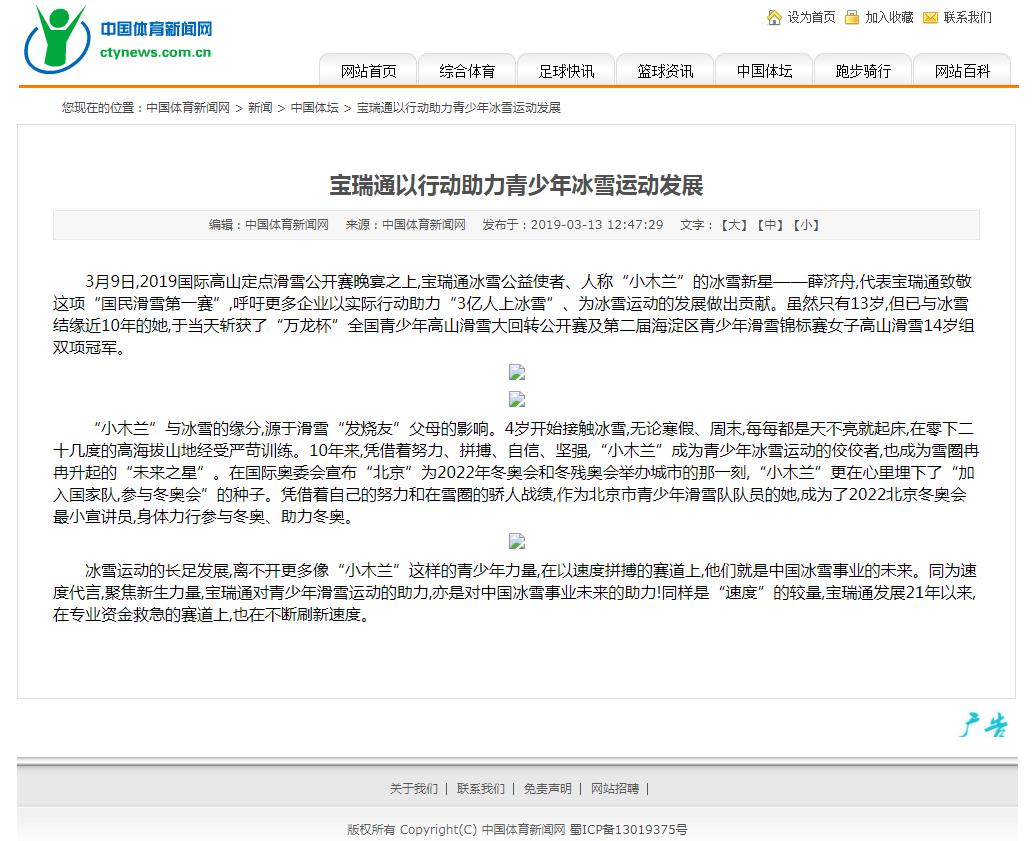The width and height of the screenshot is (1033, 841).
Task: Click 新闻 in the breadcrumb
Action: (260, 107)
